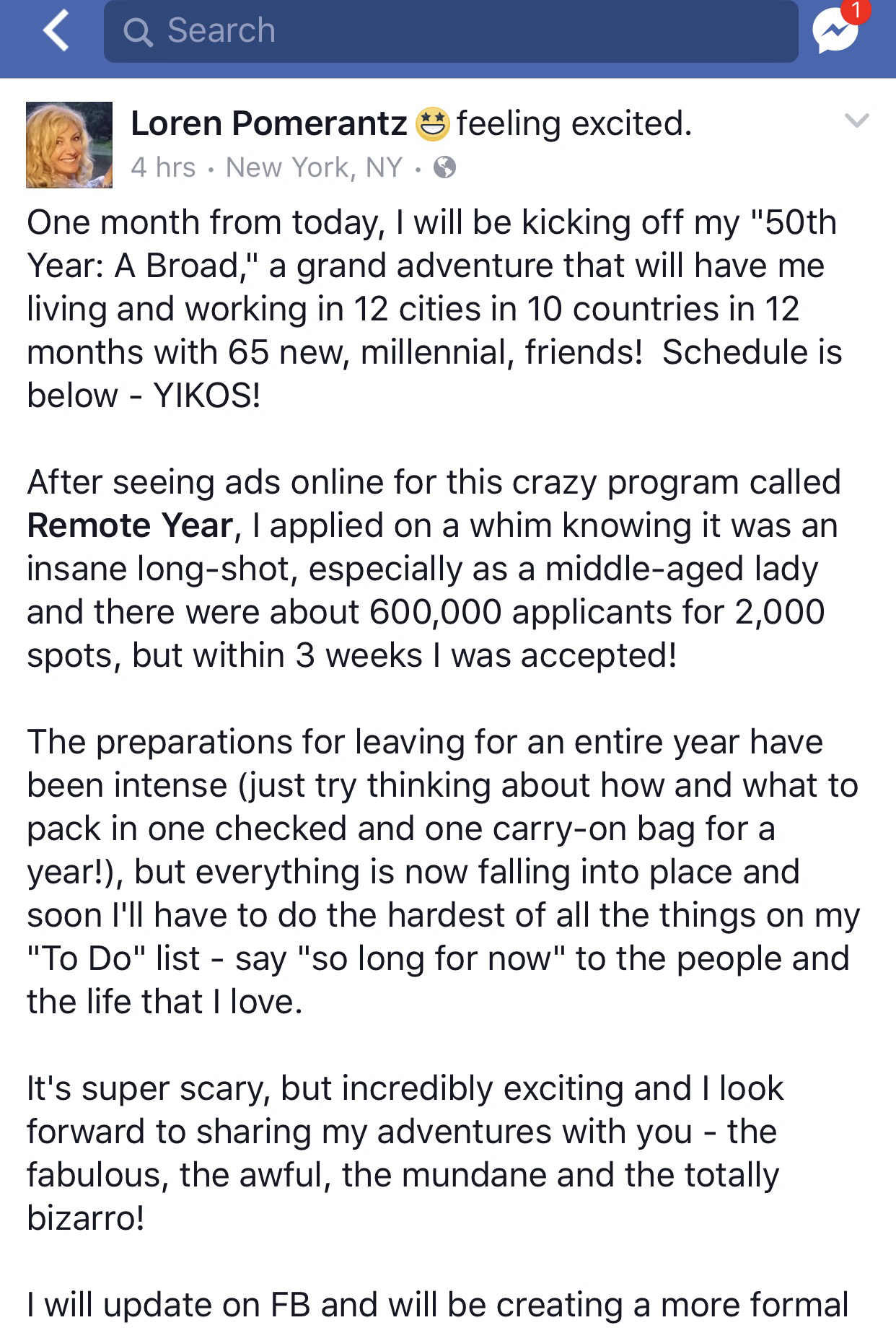Tap the 'The preparations for leaving' paragraph
896x1333 pixels.
click(433, 871)
